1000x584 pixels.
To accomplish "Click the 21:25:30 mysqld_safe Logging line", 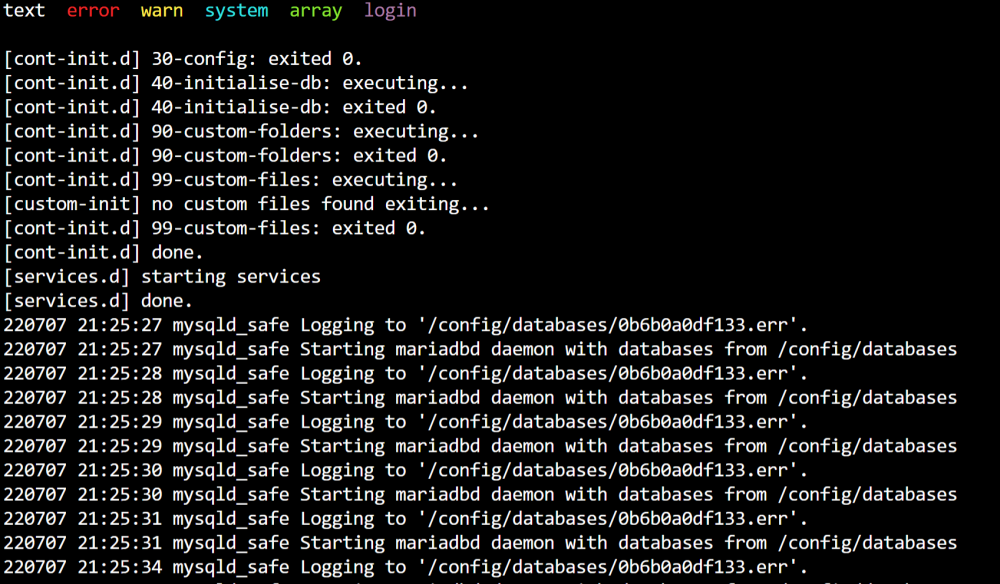I will [406, 471].
